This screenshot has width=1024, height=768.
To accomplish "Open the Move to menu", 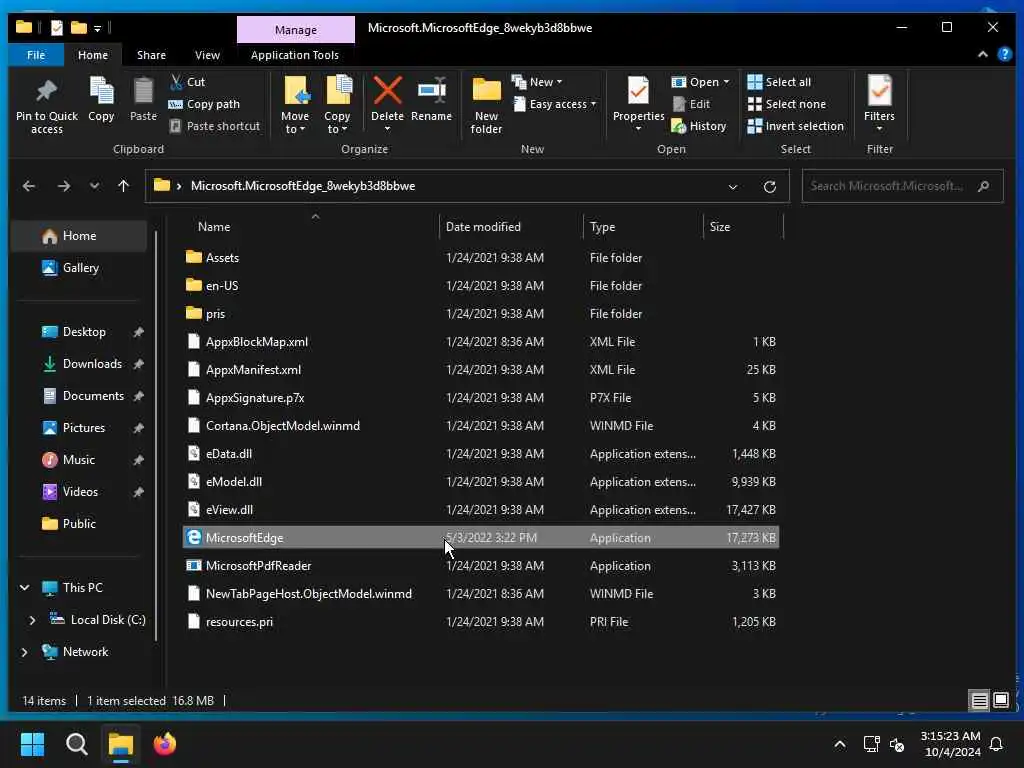I will click(x=295, y=104).
